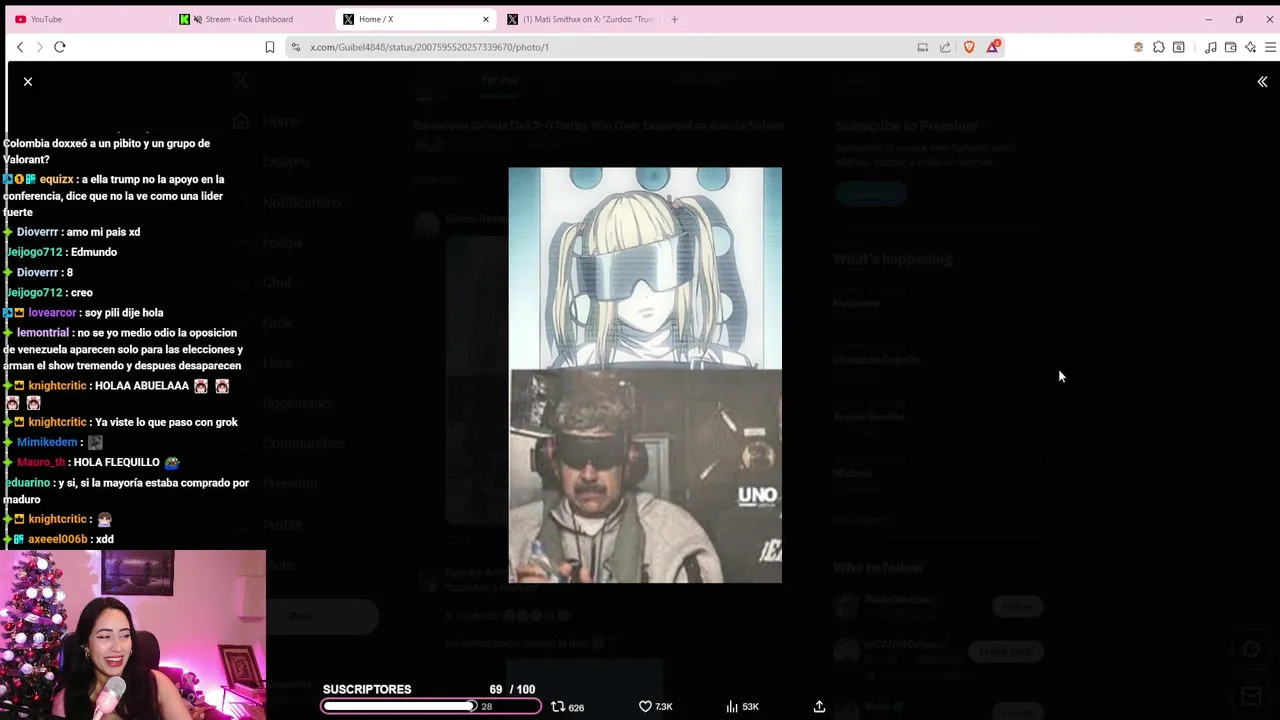Image resolution: width=1280 pixels, height=720 pixels.
Task: Click dimmed Notifications in X sidebar
Action: click(x=302, y=202)
